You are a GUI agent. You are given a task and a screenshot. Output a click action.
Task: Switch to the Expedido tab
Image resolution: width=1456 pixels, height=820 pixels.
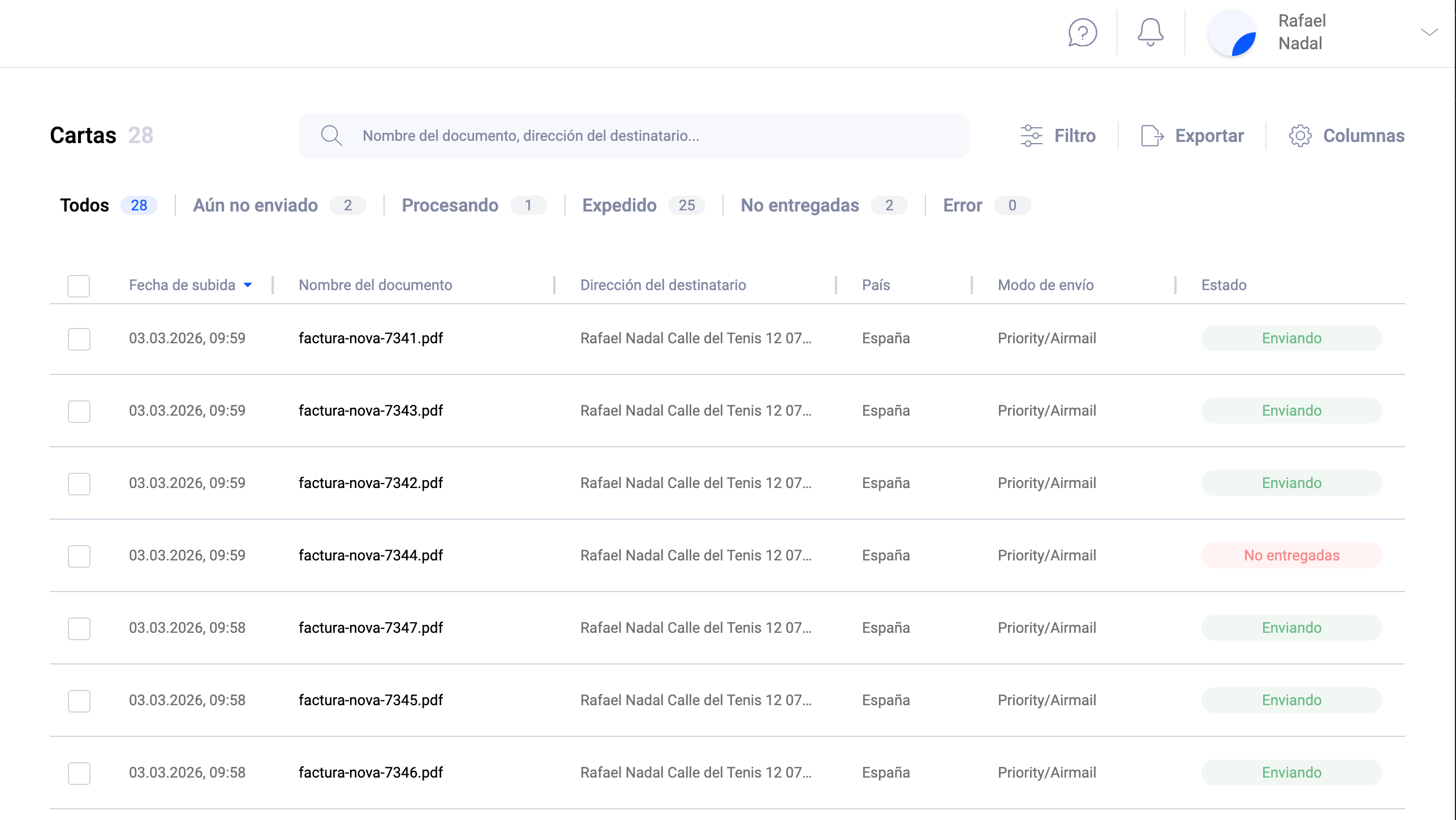(x=619, y=205)
